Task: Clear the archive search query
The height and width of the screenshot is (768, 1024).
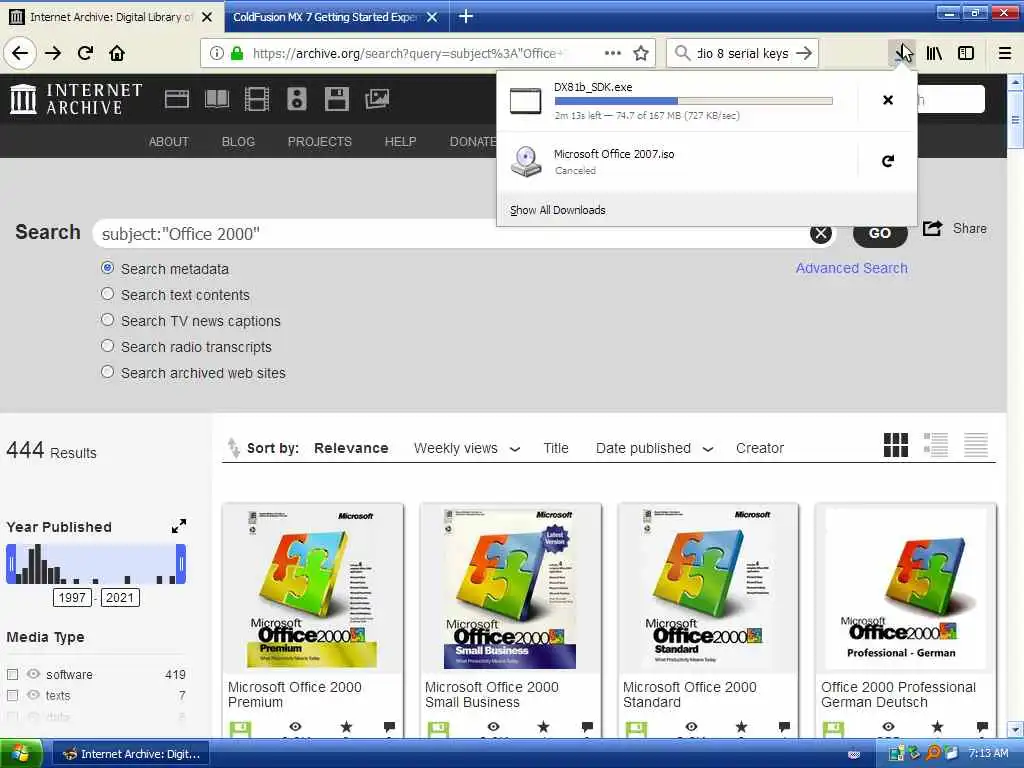Action: point(821,233)
